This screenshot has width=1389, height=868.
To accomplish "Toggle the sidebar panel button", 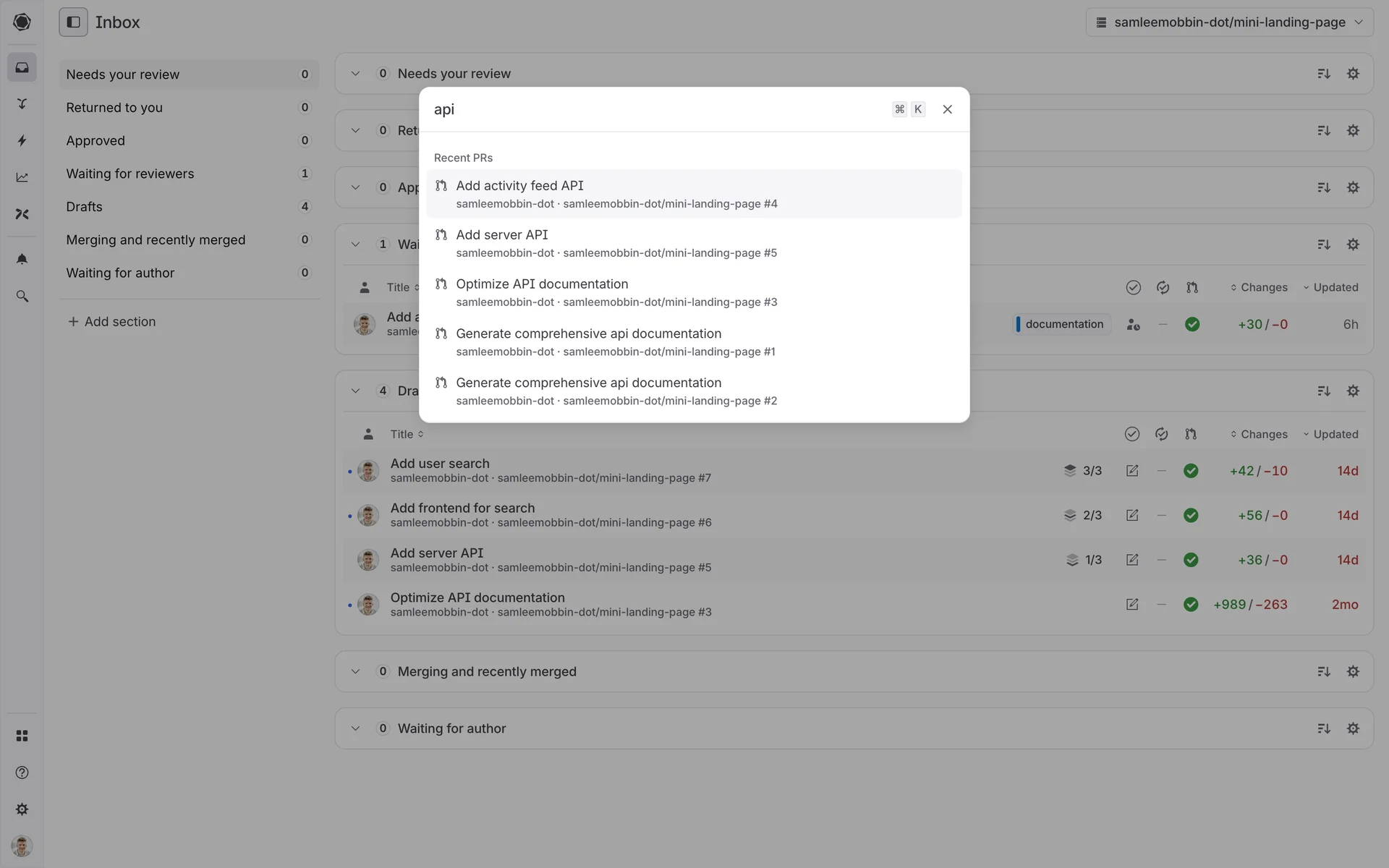I will tap(73, 22).
